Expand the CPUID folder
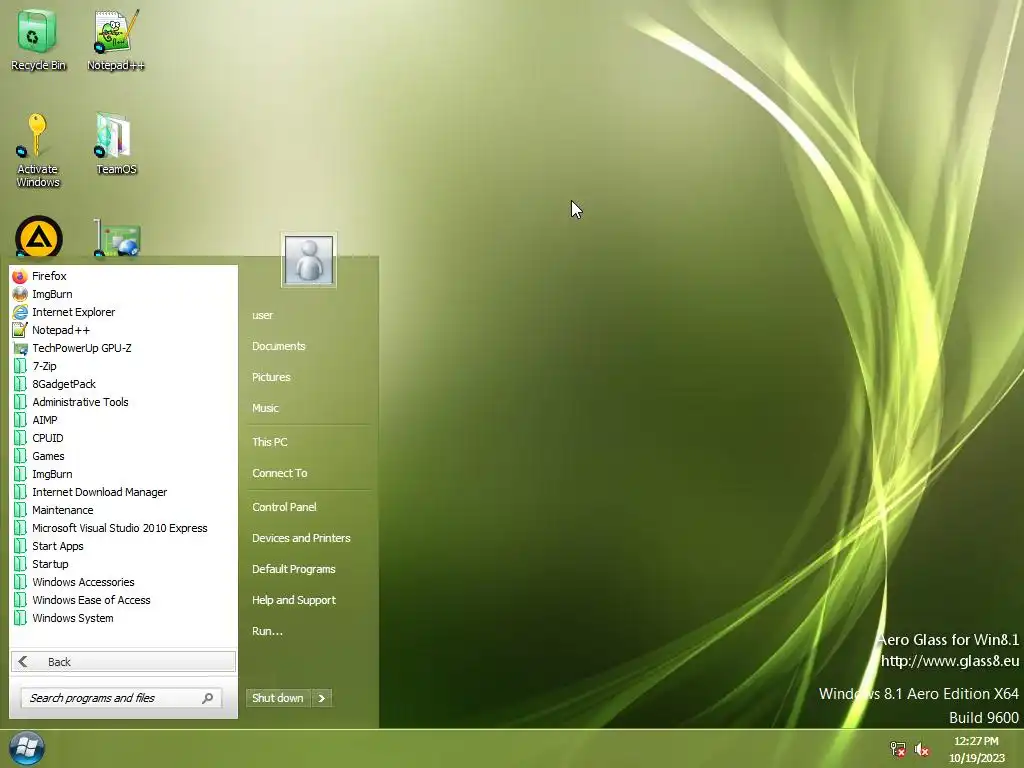This screenshot has height=768, width=1024. point(124,438)
